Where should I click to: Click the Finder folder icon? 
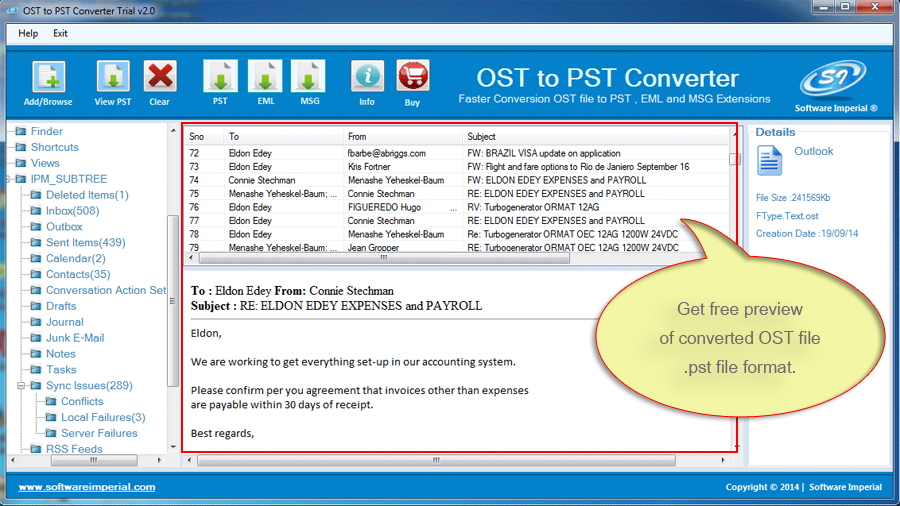(x=21, y=131)
